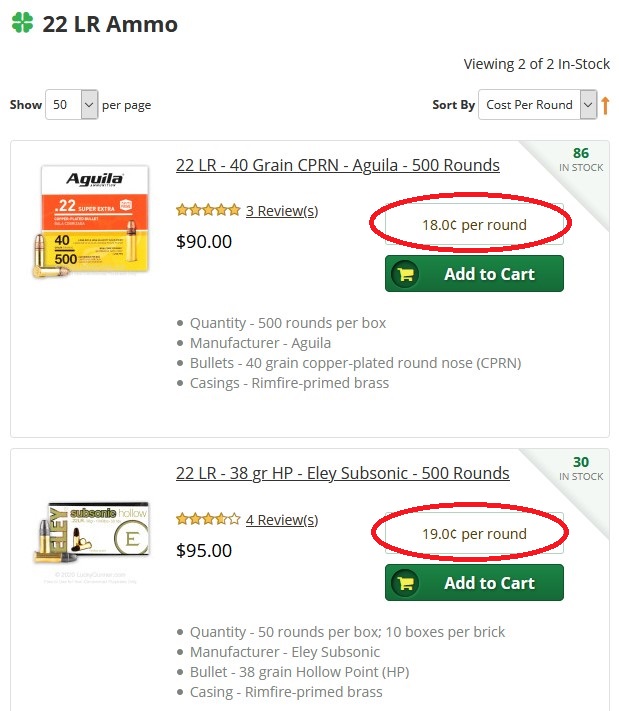The image size is (619, 711).
Task: Open the Sort By Cost Per Round dropdown
Action: [538, 105]
